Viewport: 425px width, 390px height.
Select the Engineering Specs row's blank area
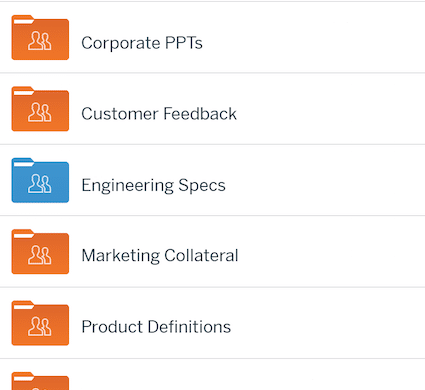click(325, 180)
